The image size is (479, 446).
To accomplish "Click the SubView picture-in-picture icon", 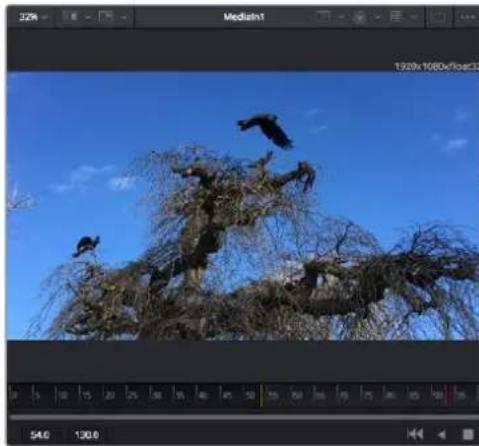I will pyautogui.click(x=107, y=17).
